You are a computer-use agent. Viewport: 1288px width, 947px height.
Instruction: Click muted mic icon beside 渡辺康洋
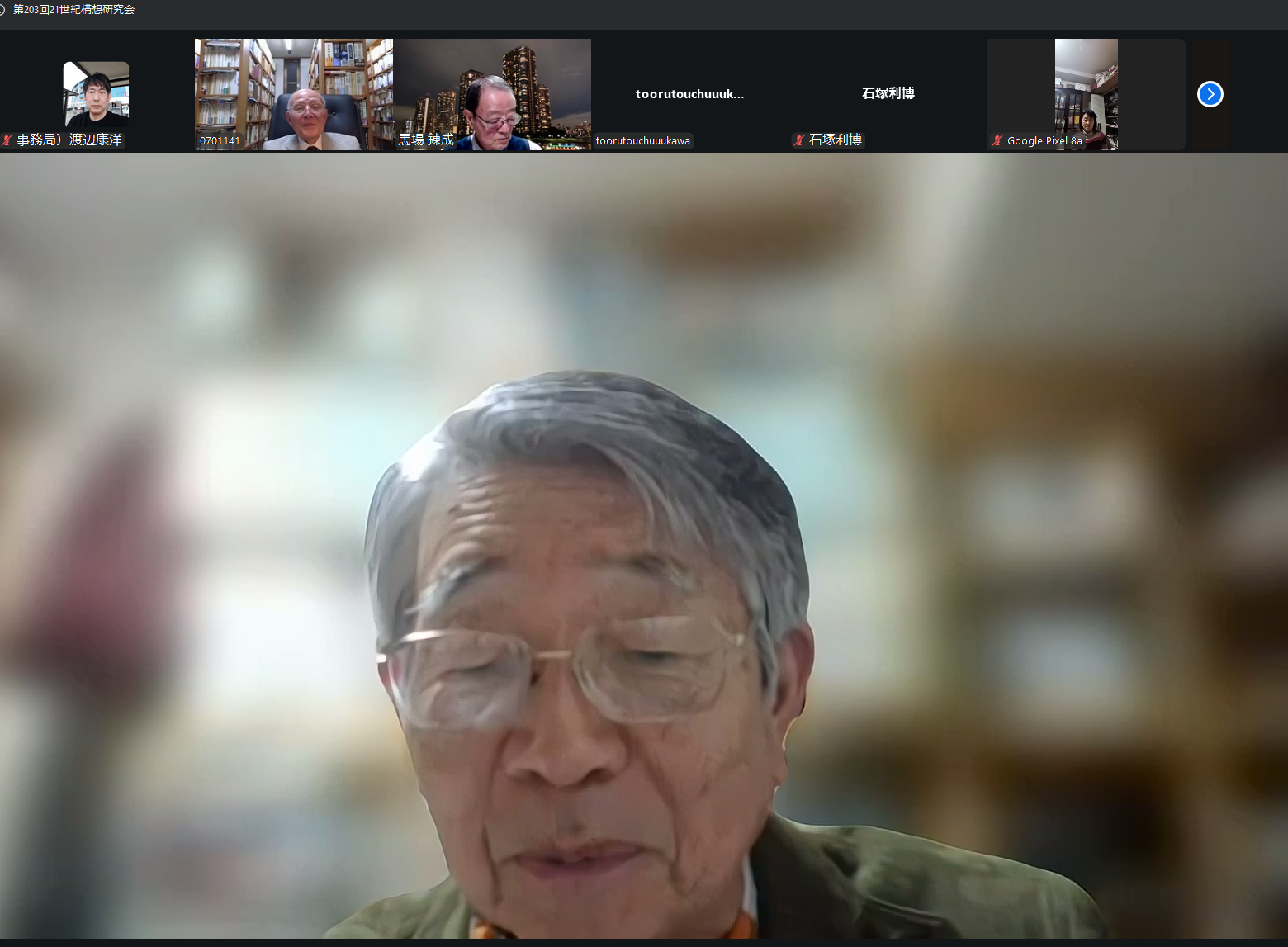(x=7, y=140)
